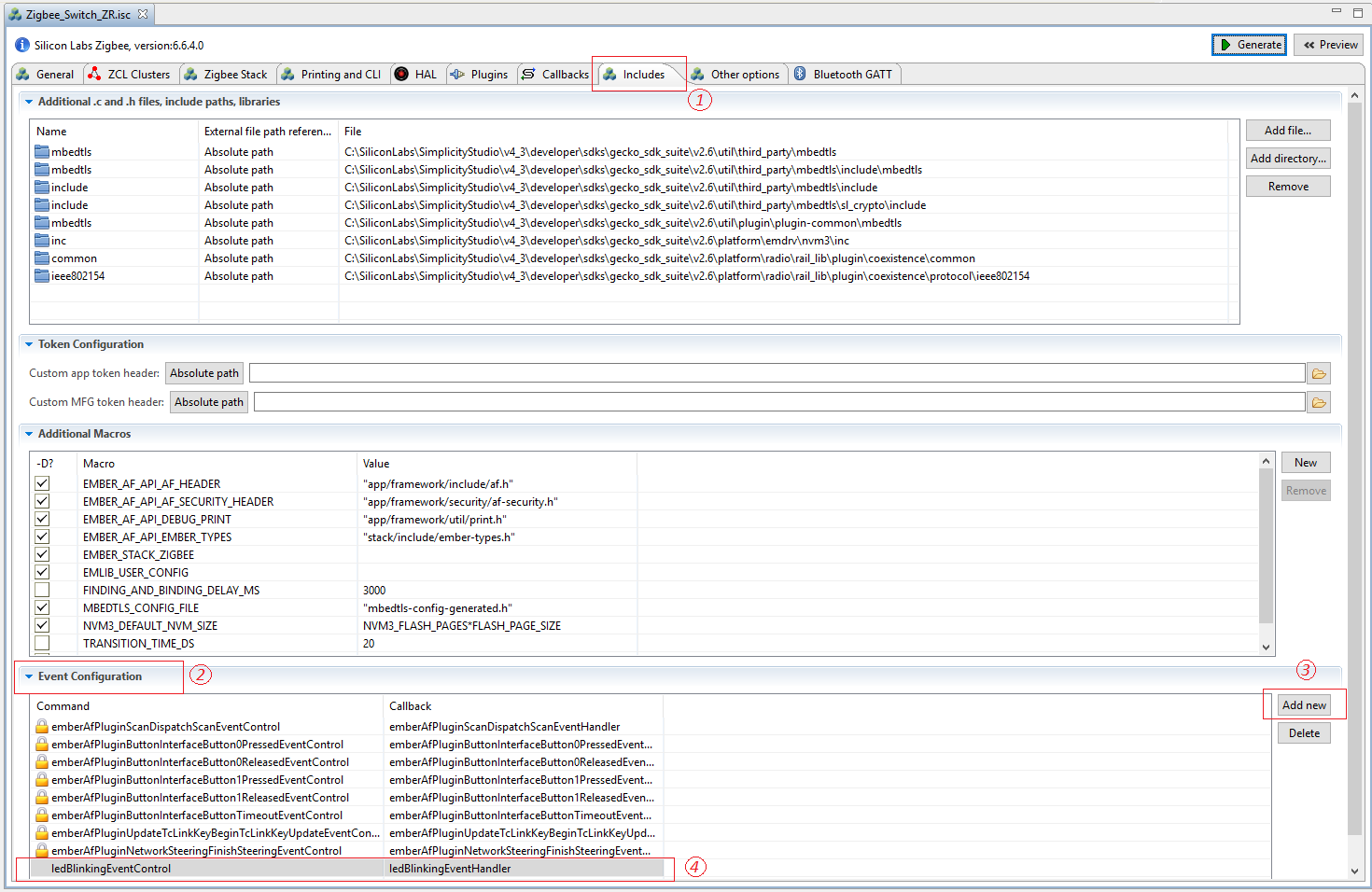Click Remove button for include paths
The width and height of the screenshot is (1372, 892).
tap(1287, 187)
